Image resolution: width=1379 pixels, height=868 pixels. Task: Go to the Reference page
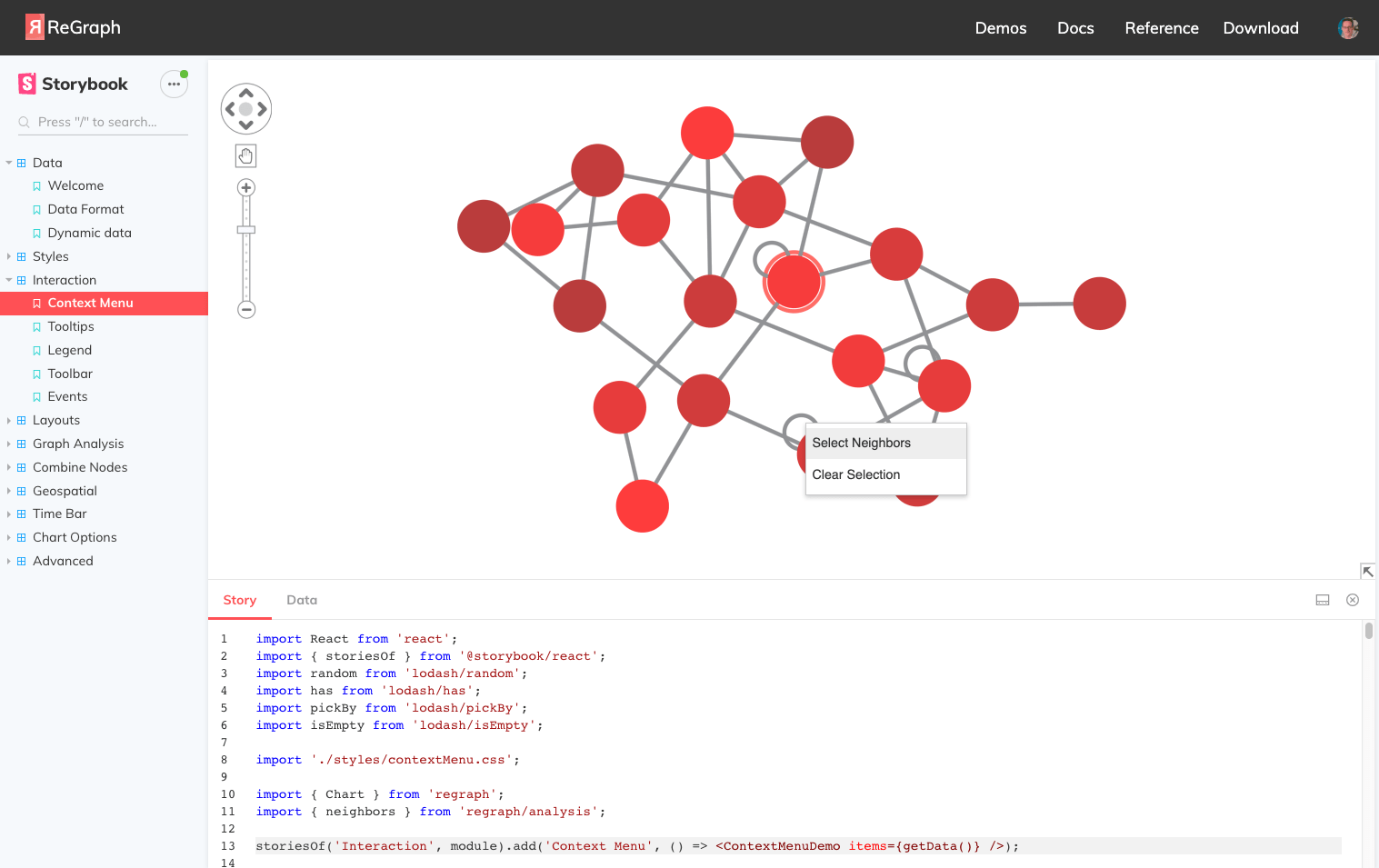point(1162,28)
